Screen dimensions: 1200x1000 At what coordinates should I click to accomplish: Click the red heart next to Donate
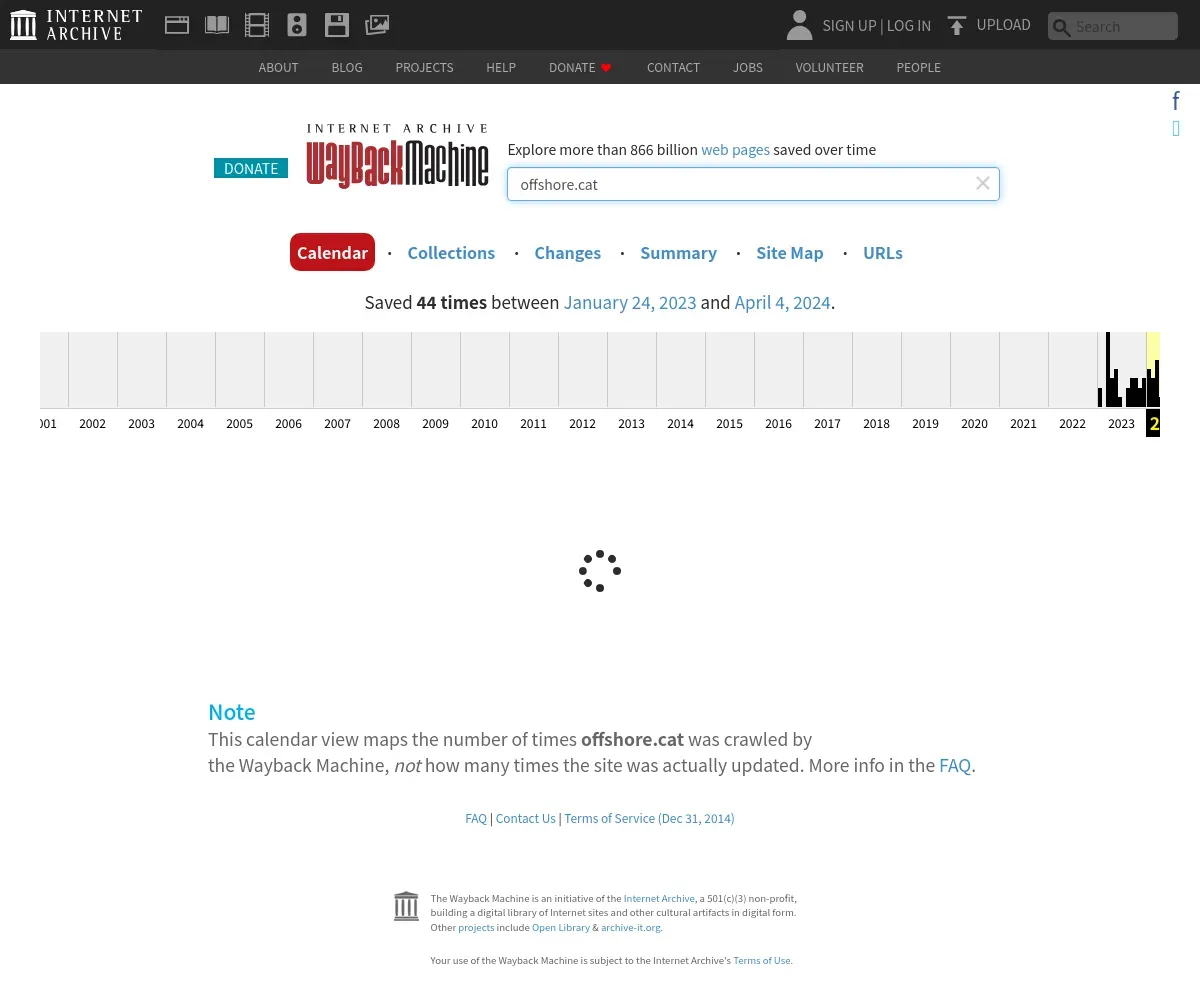point(606,68)
